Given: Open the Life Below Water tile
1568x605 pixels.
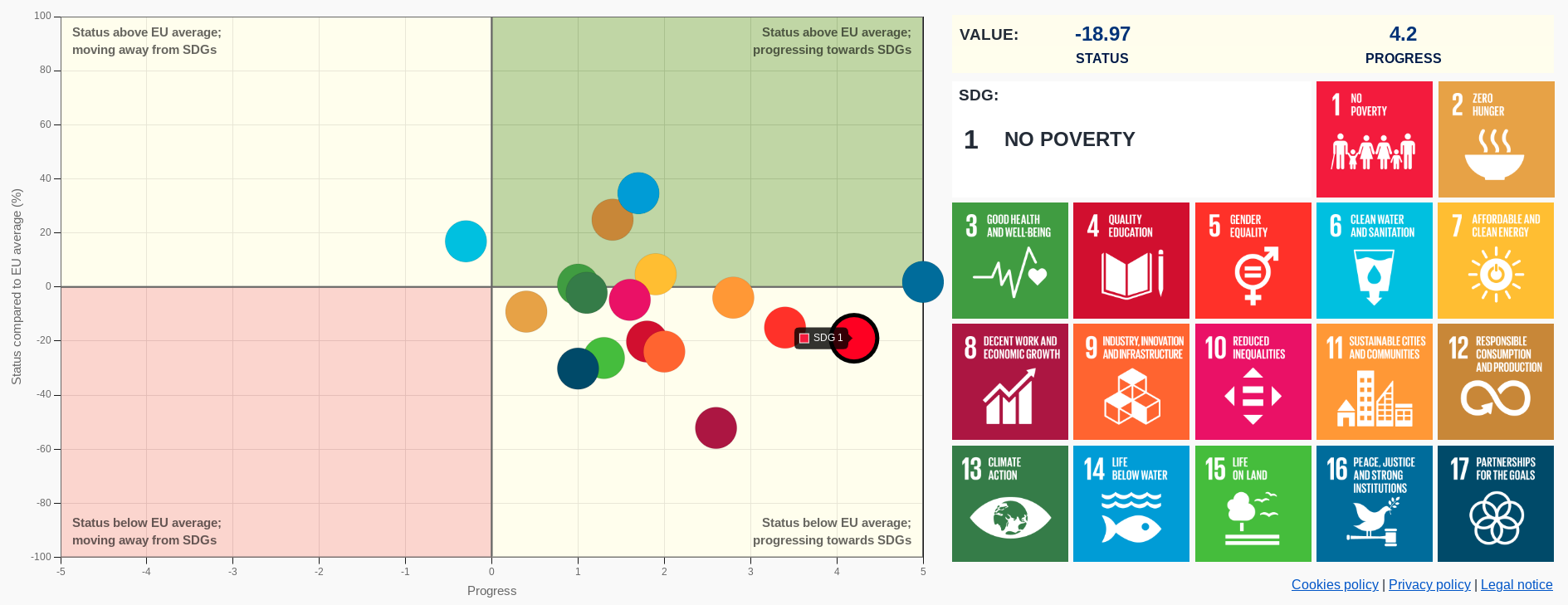Looking at the screenshot, I should click(x=1131, y=504).
